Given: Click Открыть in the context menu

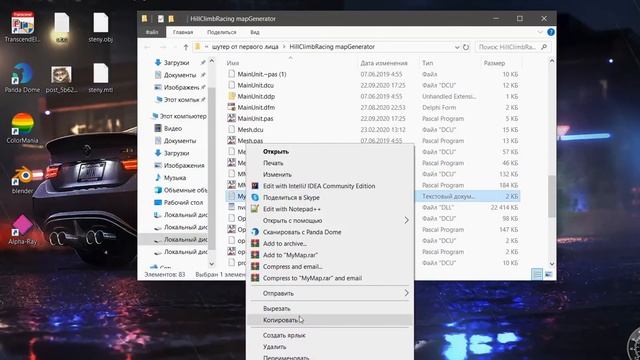Looking at the screenshot, I should 276,151.
